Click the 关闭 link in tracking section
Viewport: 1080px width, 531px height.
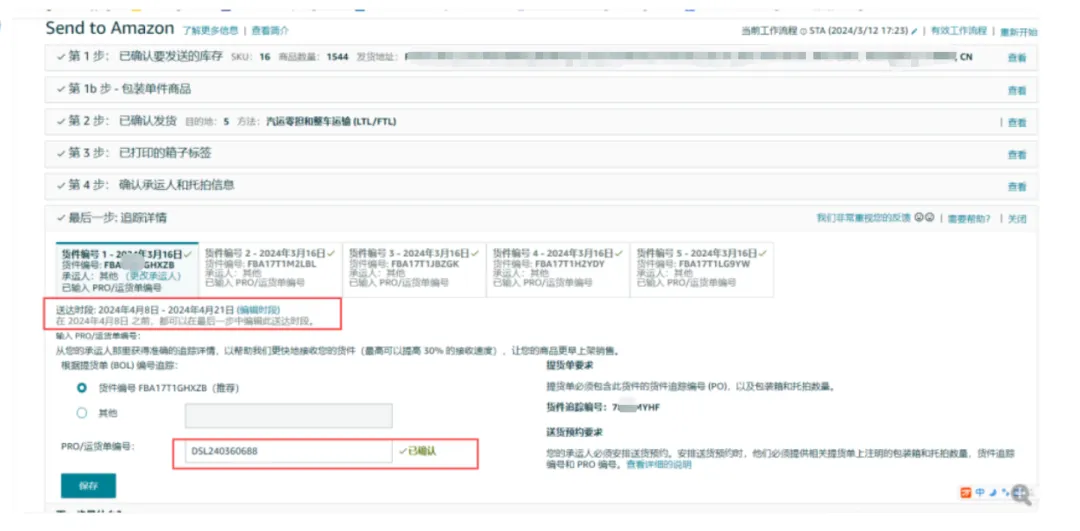1017,219
